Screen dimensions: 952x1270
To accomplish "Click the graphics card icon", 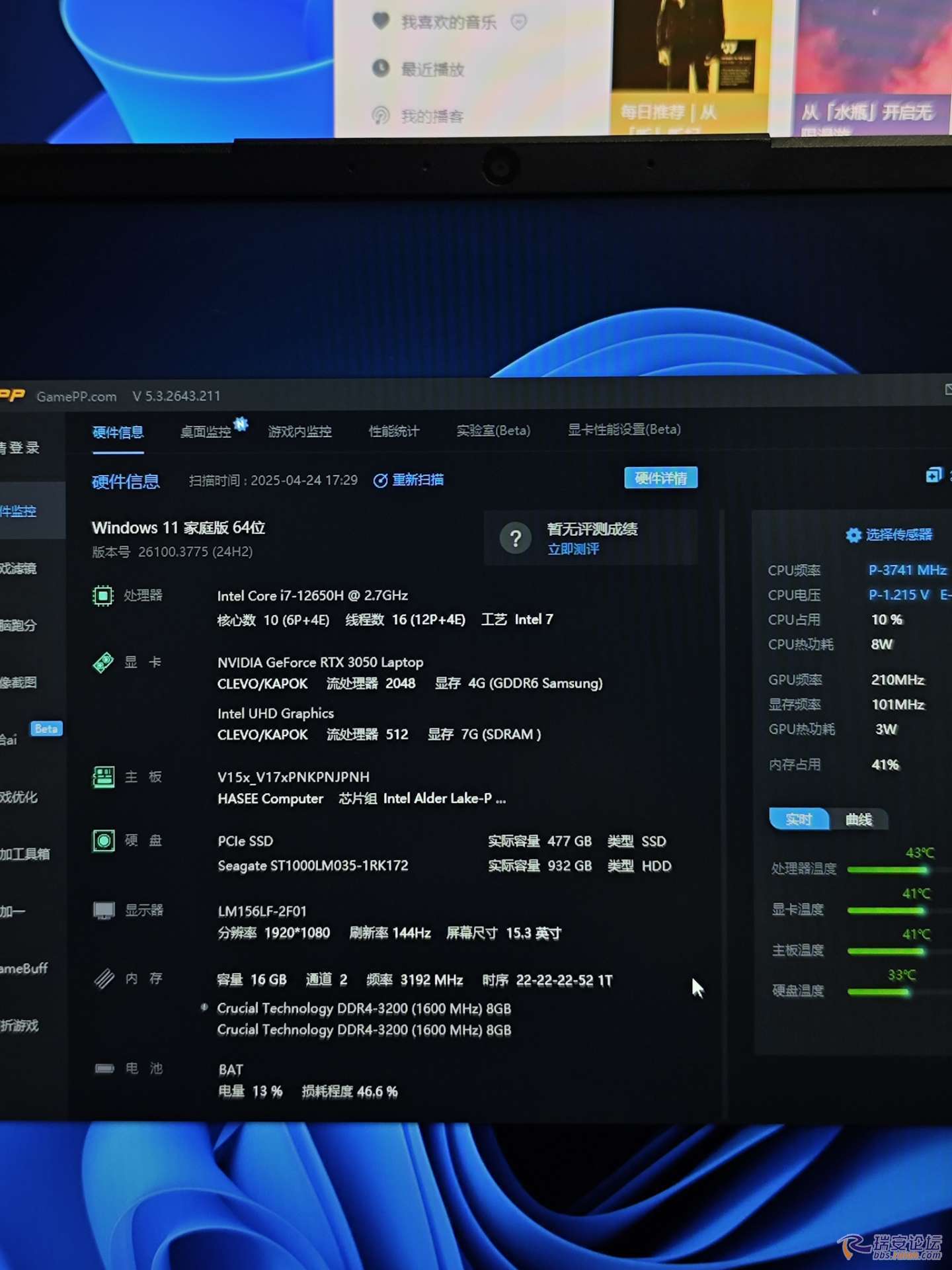I will [103, 663].
